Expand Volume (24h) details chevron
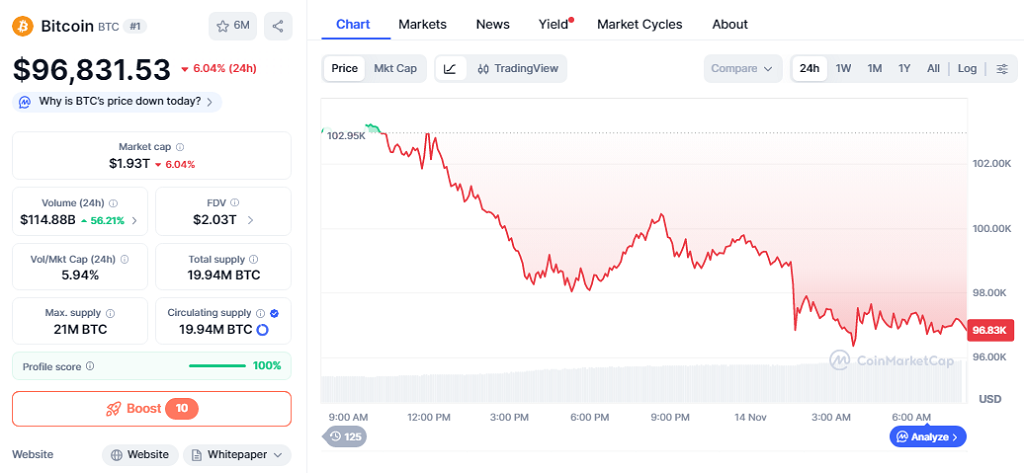The image size is (1024, 473). coord(135,220)
